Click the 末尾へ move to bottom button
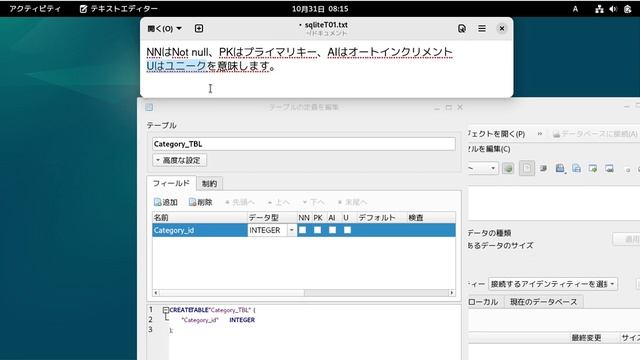This screenshot has width=640, height=360. 353,202
